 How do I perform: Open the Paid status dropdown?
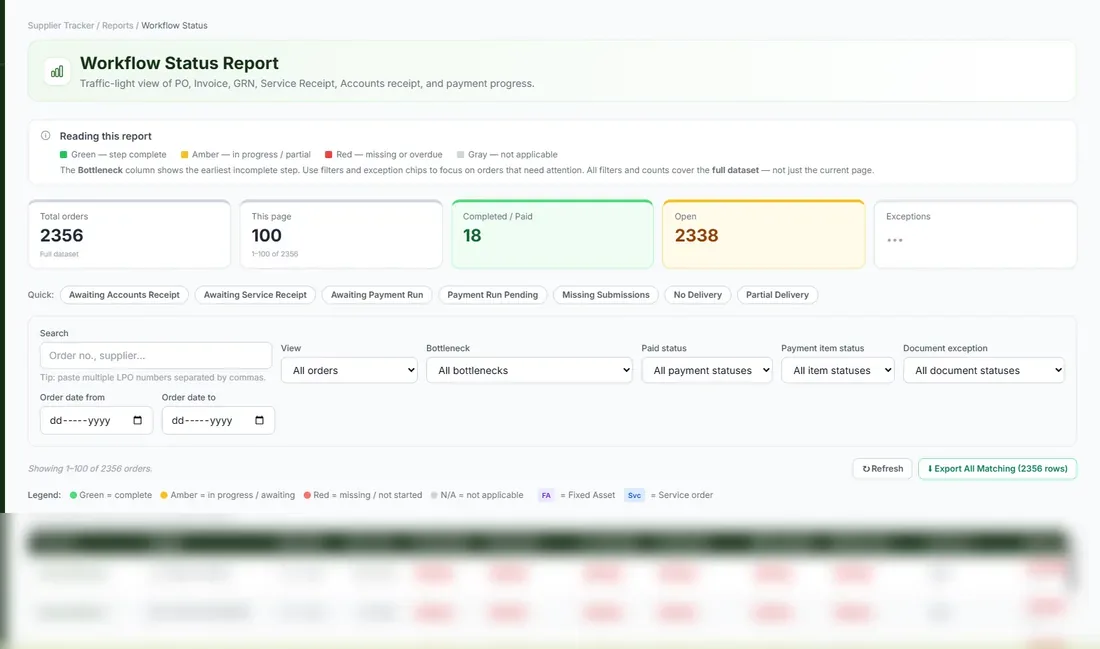(x=707, y=370)
